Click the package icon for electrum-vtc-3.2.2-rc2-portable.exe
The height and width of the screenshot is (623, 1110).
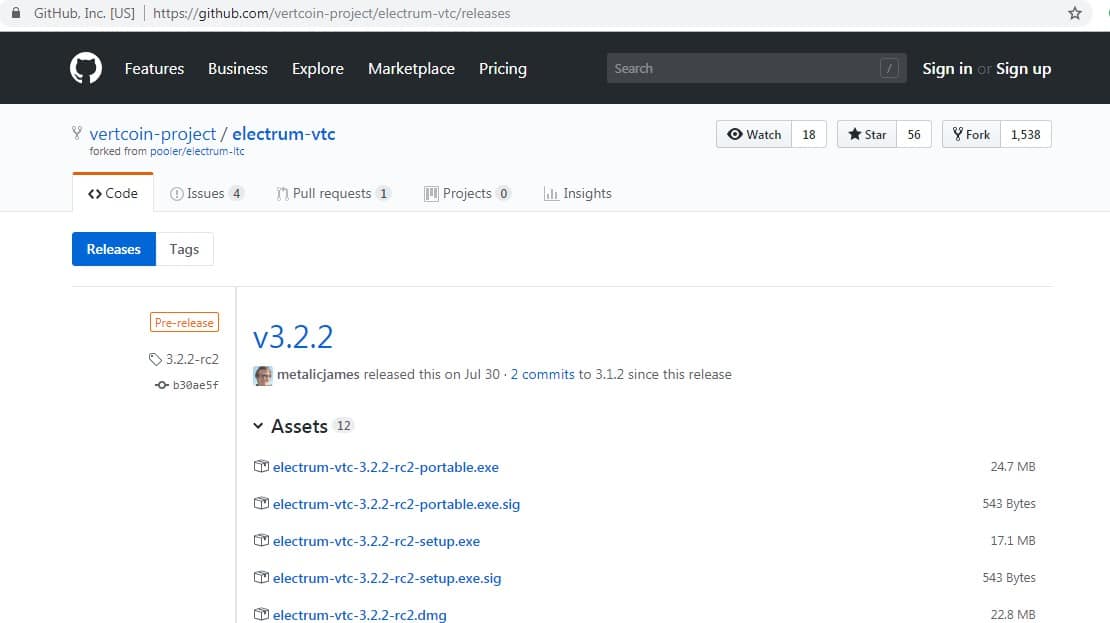click(x=261, y=467)
